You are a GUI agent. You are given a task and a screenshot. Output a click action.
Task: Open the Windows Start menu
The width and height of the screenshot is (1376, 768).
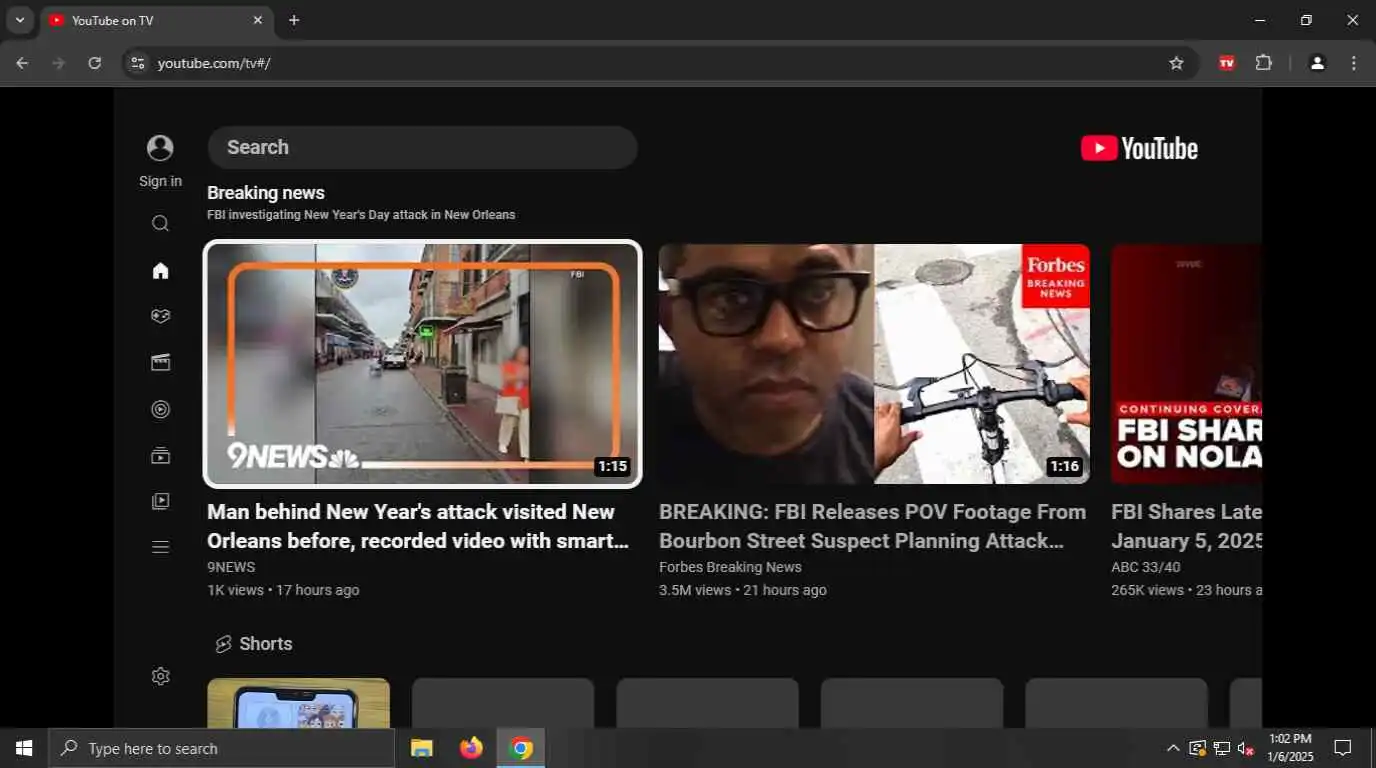[x=24, y=748]
